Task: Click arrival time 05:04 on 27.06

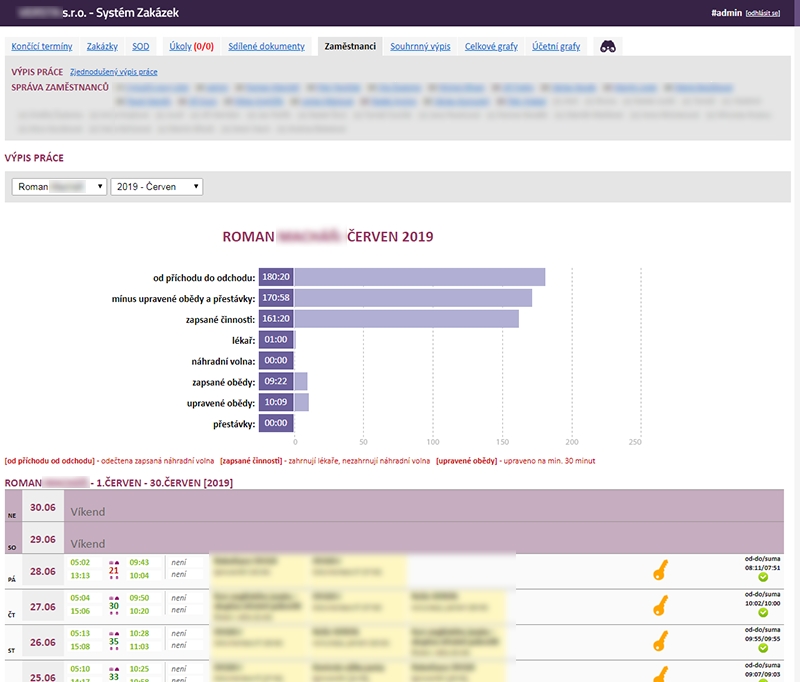Action: tap(80, 598)
